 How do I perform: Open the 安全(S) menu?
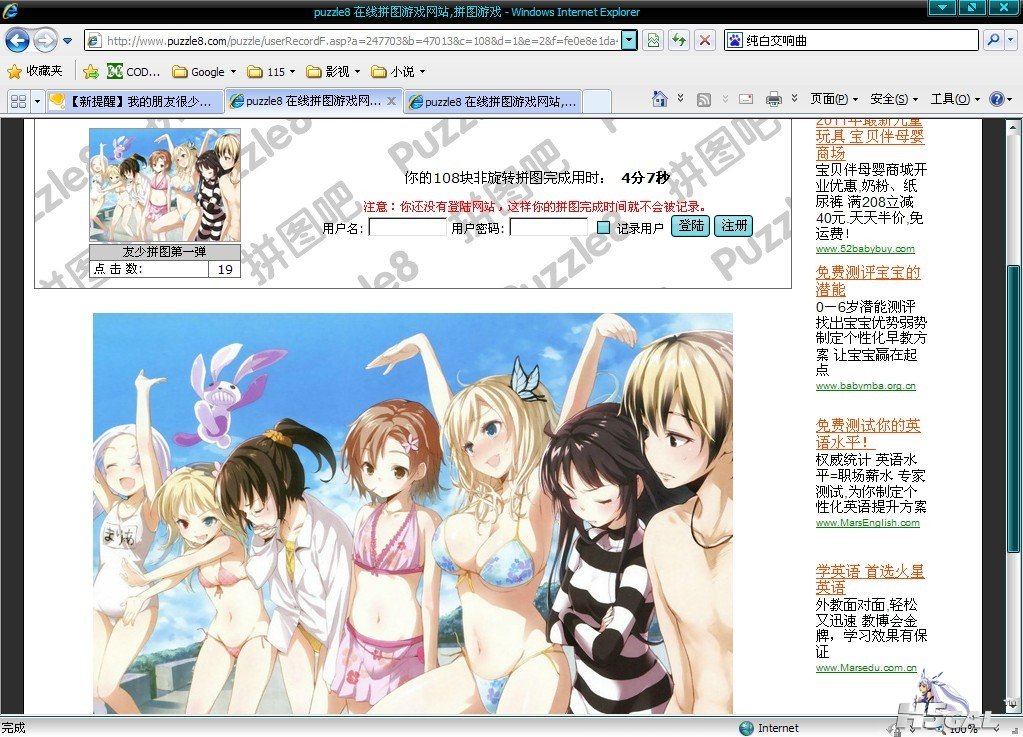click(894, 99)
